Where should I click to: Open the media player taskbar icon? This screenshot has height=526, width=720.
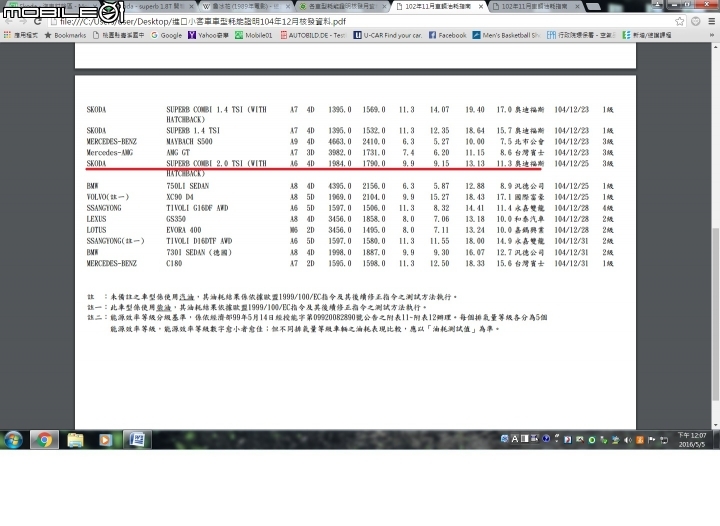coord(105,440)
